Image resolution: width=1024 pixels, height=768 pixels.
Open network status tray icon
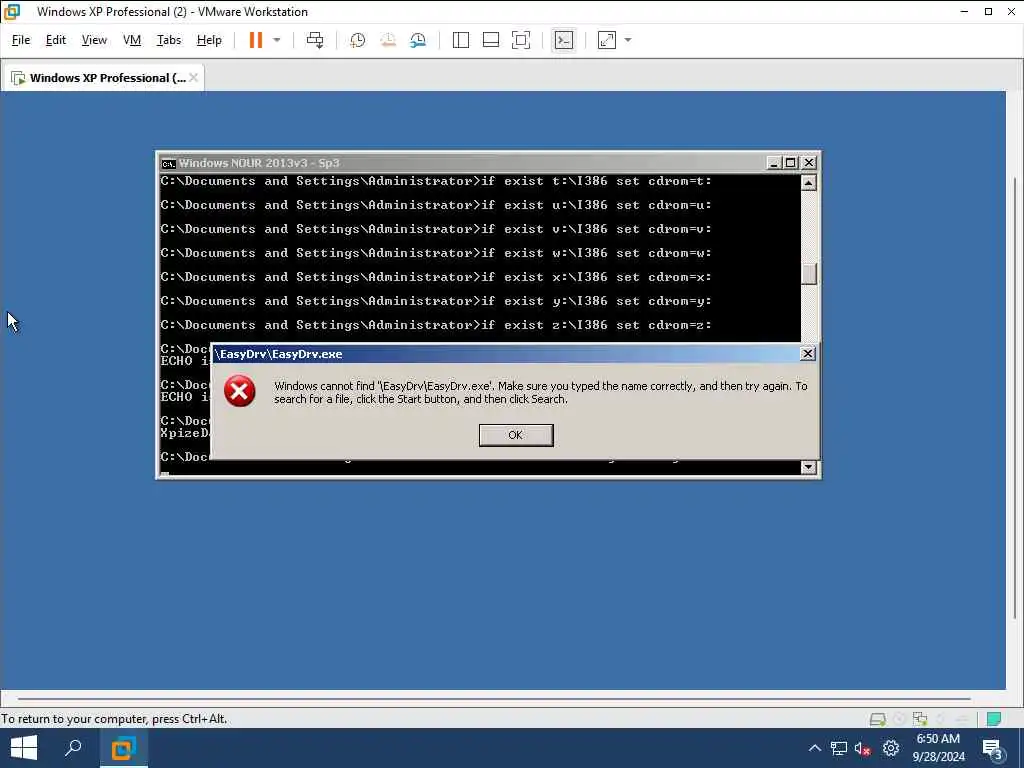pos(839,748)
